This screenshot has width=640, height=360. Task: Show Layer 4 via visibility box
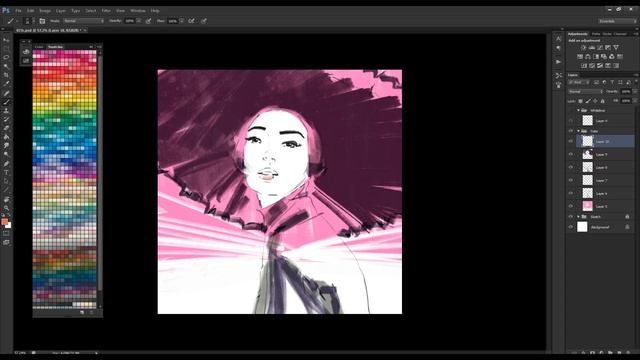click(x=571, y=120)
